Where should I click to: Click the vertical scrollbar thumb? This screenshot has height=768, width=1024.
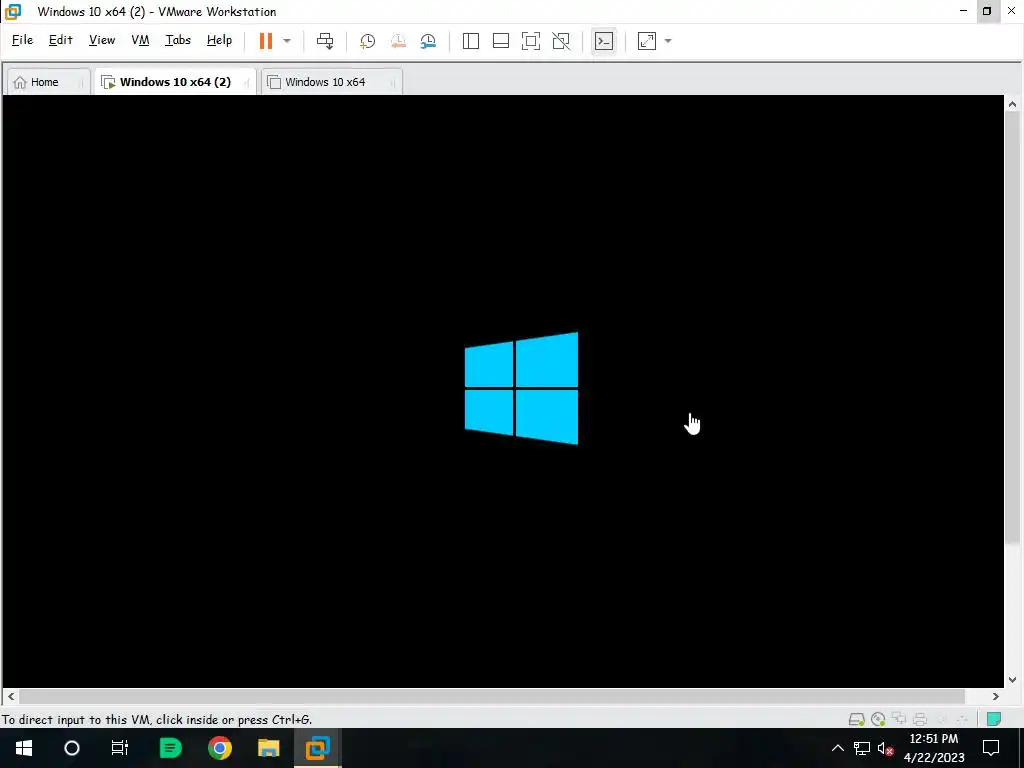(x=1012, y=327)
